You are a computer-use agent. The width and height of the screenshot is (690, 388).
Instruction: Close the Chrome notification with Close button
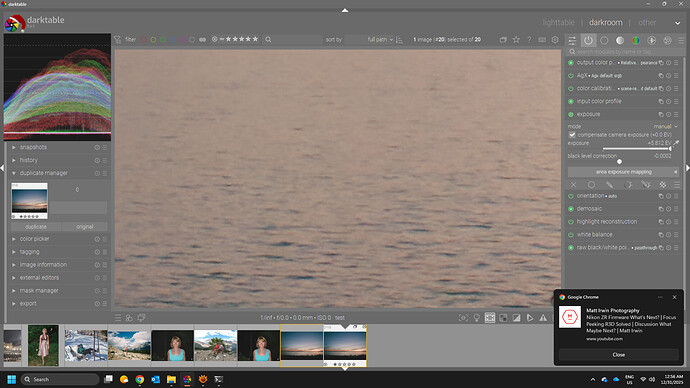[x=618, y=355]
